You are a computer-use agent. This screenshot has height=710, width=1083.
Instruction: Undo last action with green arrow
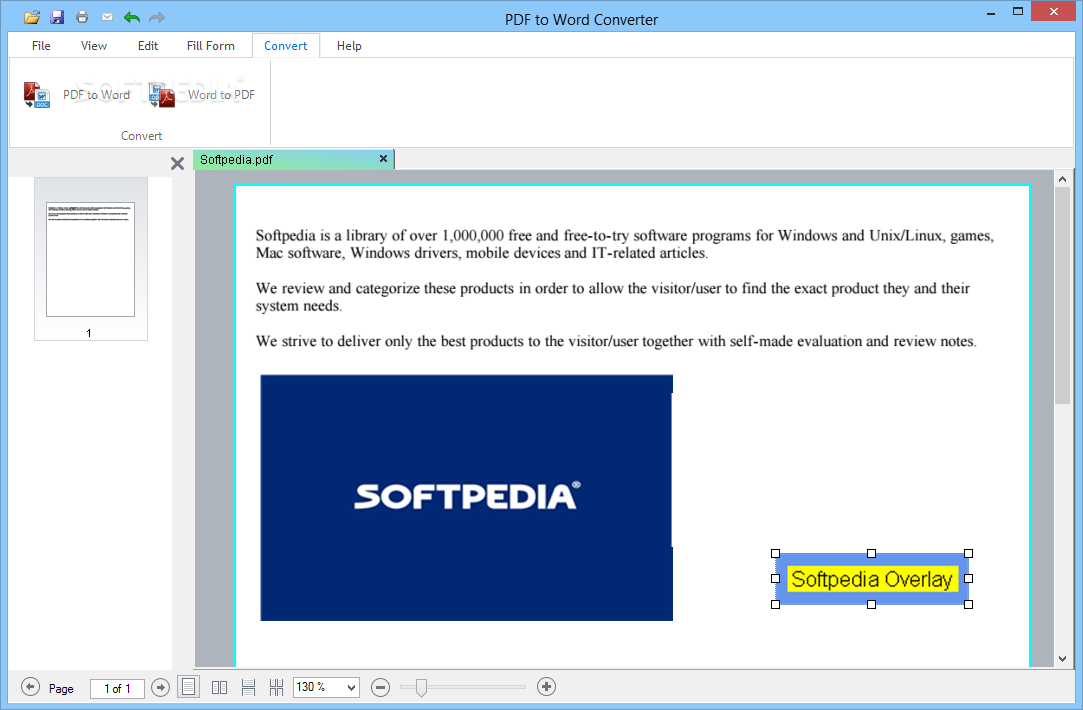tap(132, 17)
